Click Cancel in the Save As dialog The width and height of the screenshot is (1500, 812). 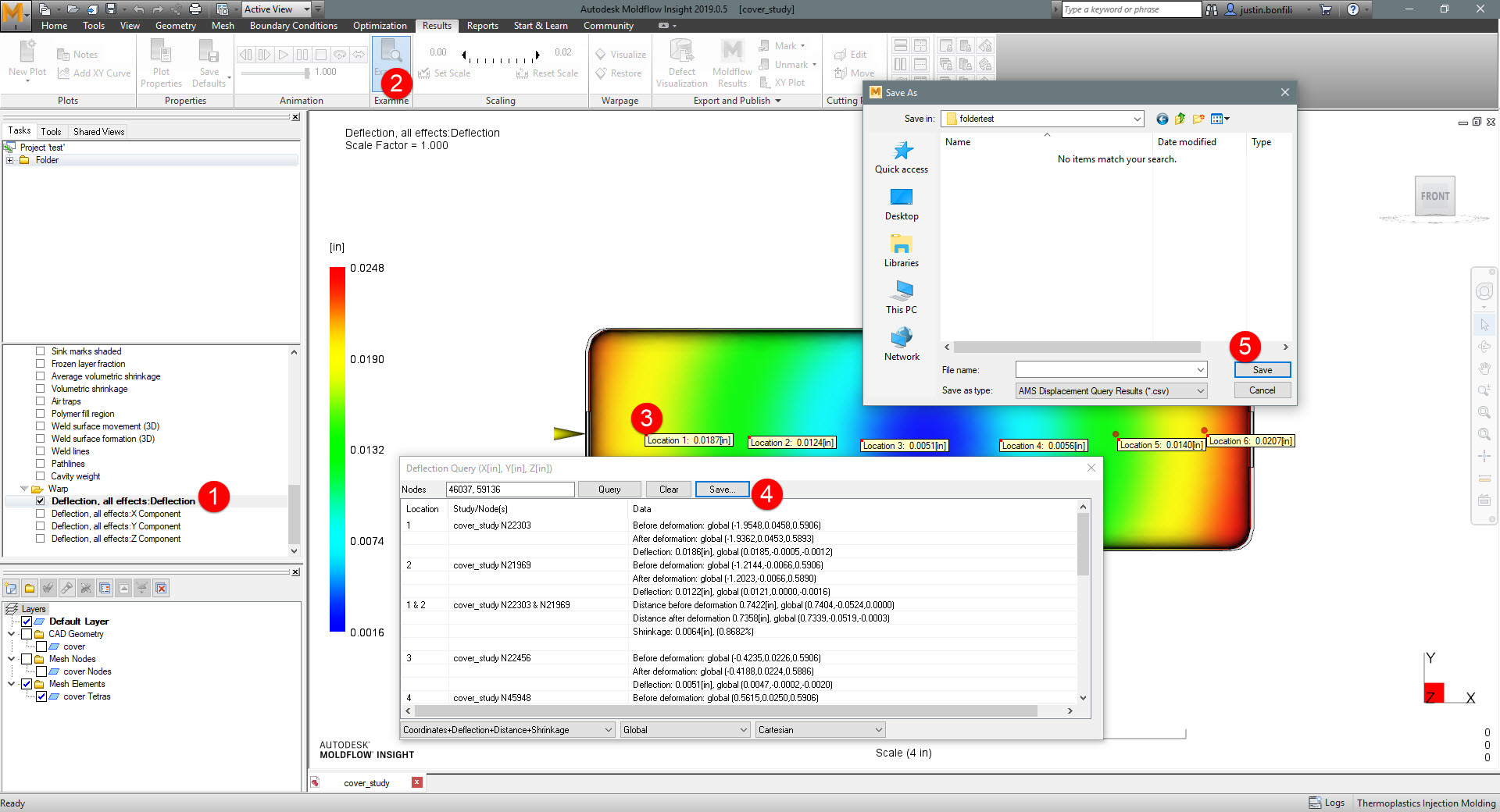coord(1262,390)
